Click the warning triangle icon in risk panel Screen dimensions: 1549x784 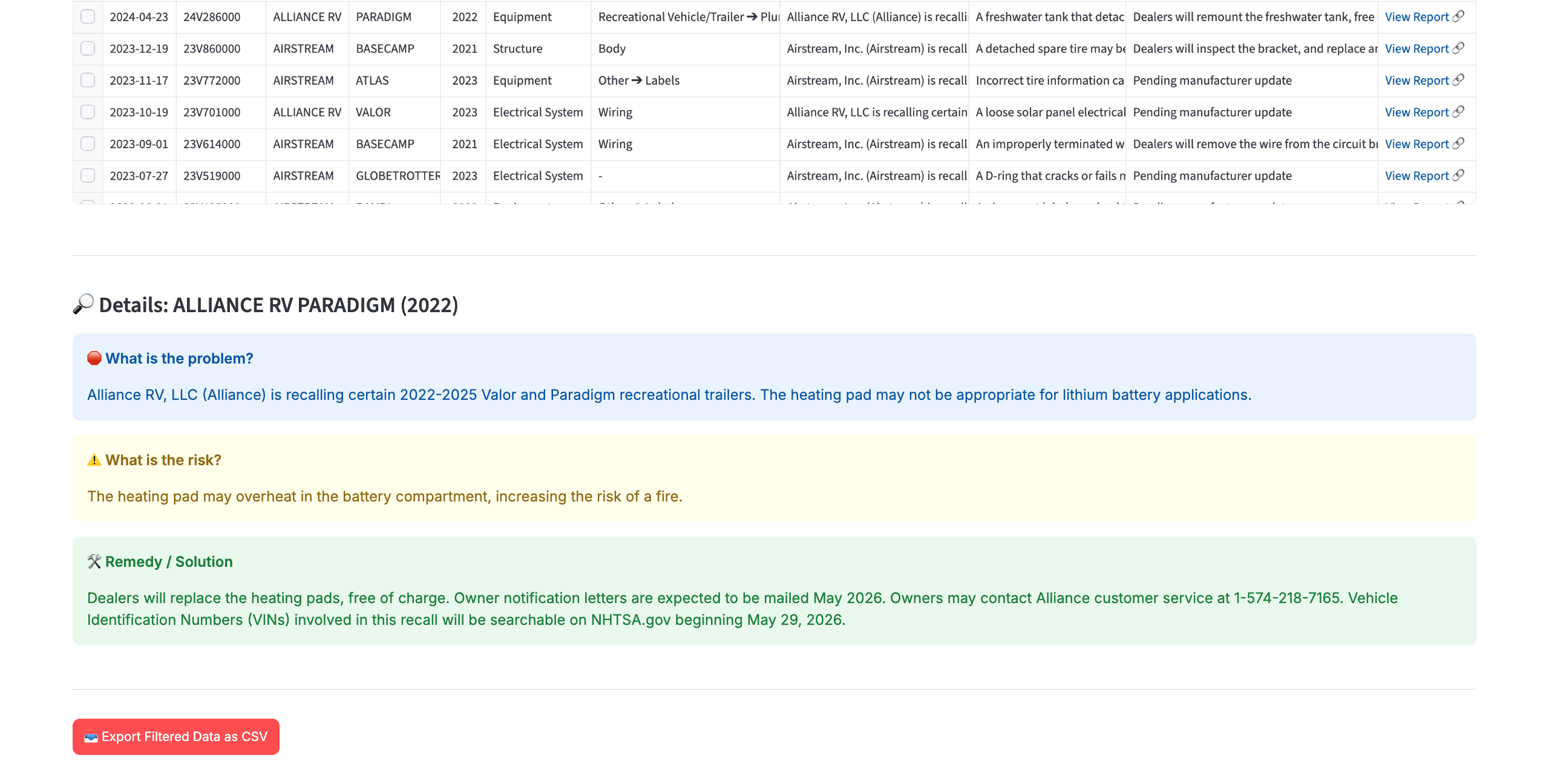coord(94,460)
